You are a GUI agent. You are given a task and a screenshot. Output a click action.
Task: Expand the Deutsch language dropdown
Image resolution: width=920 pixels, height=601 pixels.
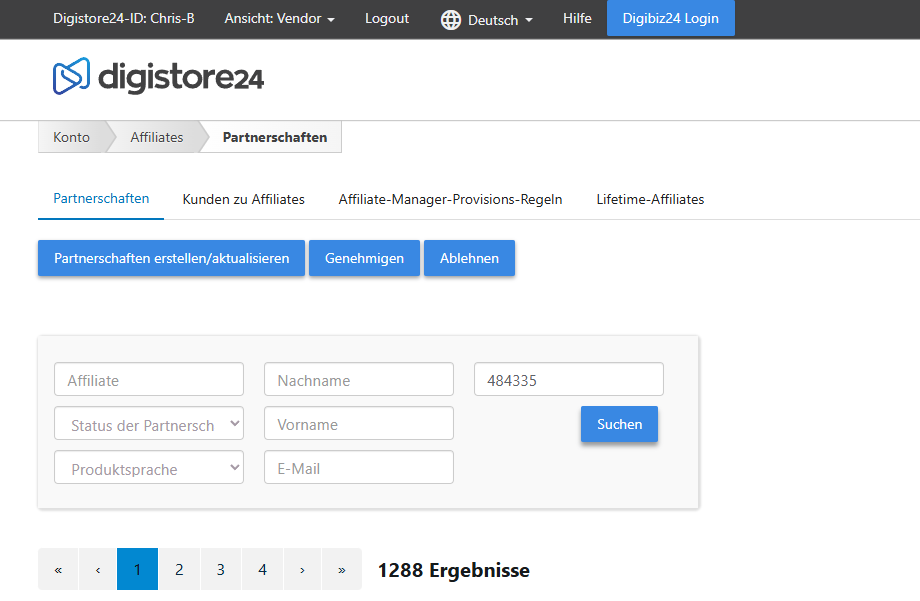click(x=500, y=20)
